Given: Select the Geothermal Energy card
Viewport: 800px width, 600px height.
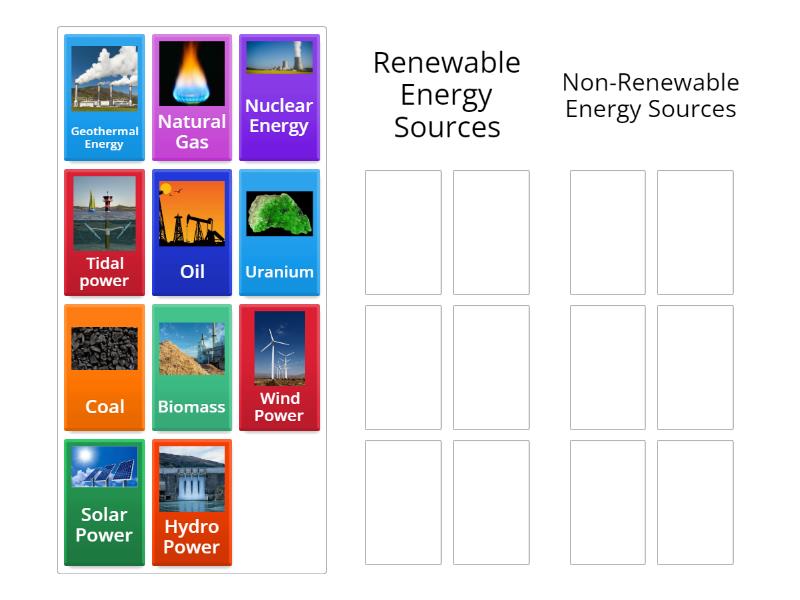Looking at the screenshot, I should click(x=104, y=96).
